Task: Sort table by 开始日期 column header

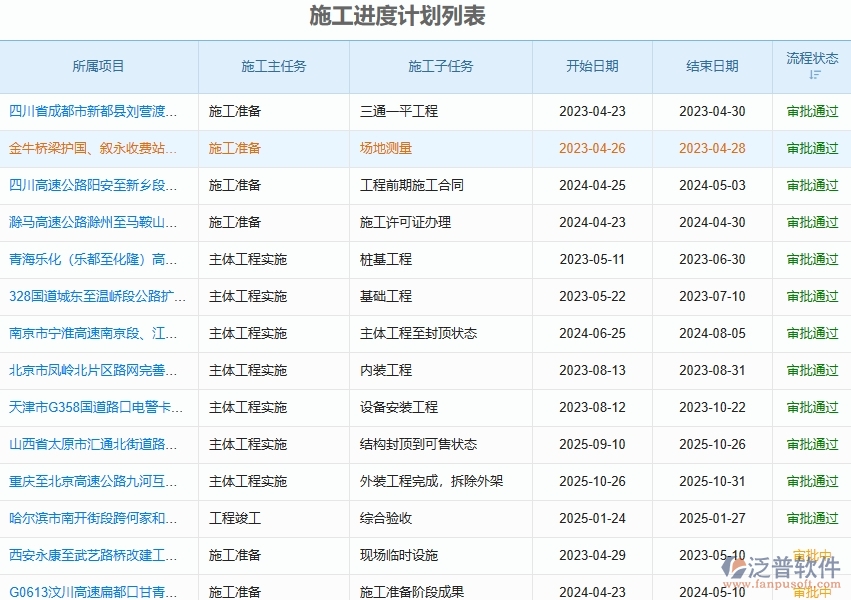Action: pos(594,67)
